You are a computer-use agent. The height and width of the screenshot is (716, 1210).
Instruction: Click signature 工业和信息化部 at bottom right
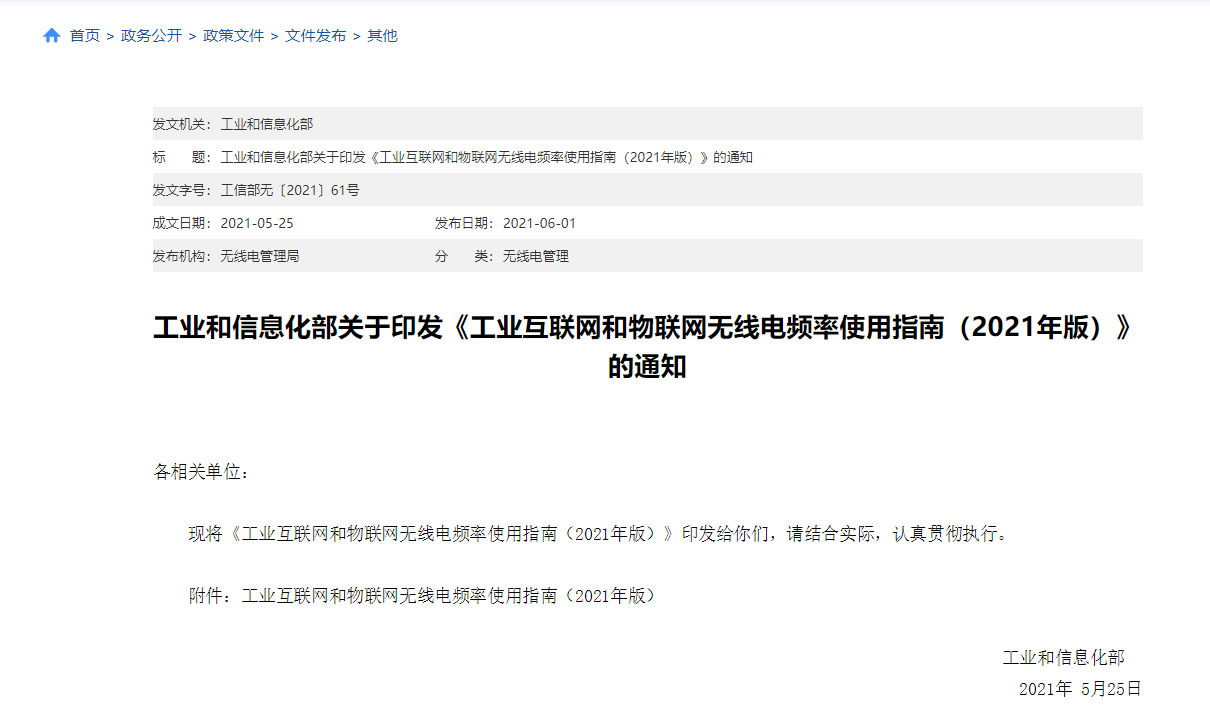(x=1063, y=657)
